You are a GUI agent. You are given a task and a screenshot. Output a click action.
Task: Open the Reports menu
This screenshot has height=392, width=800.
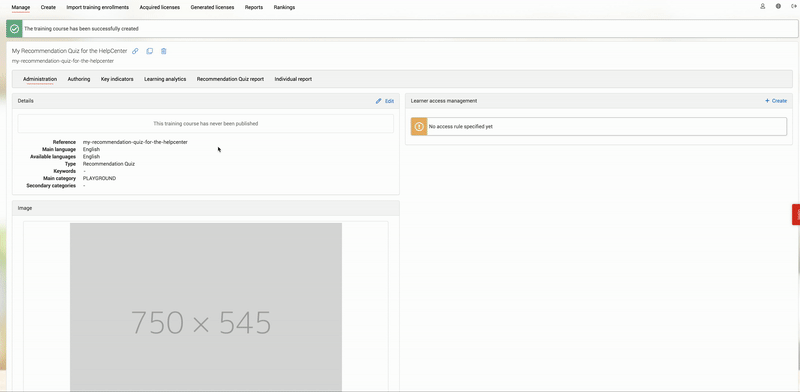tap(254, 8)
